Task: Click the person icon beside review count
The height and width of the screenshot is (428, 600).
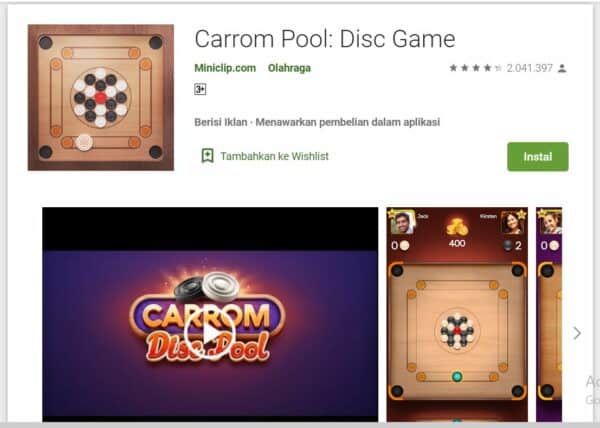Action: [x=562, y=68]
